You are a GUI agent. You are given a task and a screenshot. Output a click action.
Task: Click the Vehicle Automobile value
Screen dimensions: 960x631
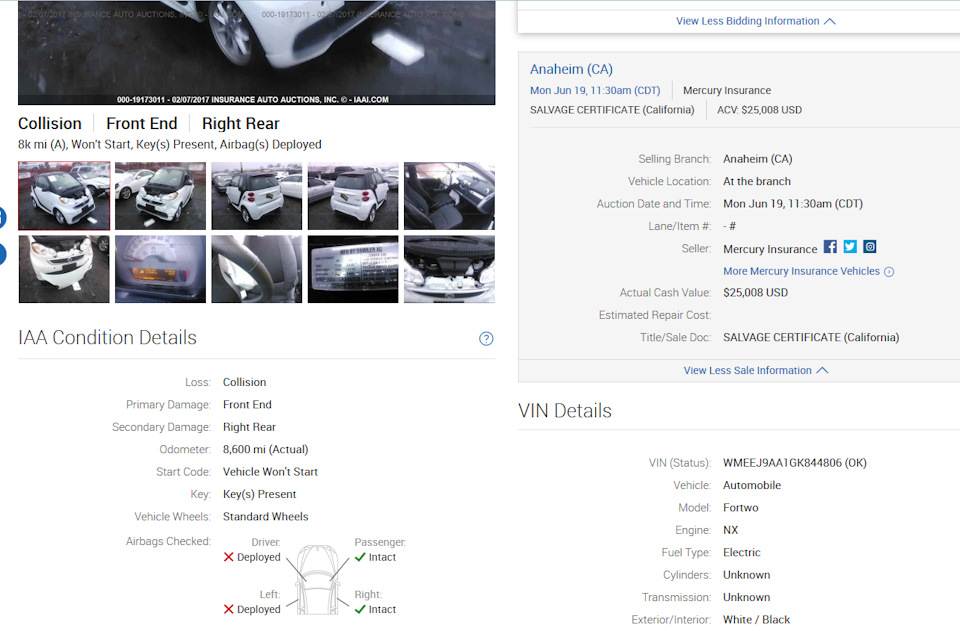[752, 485]
